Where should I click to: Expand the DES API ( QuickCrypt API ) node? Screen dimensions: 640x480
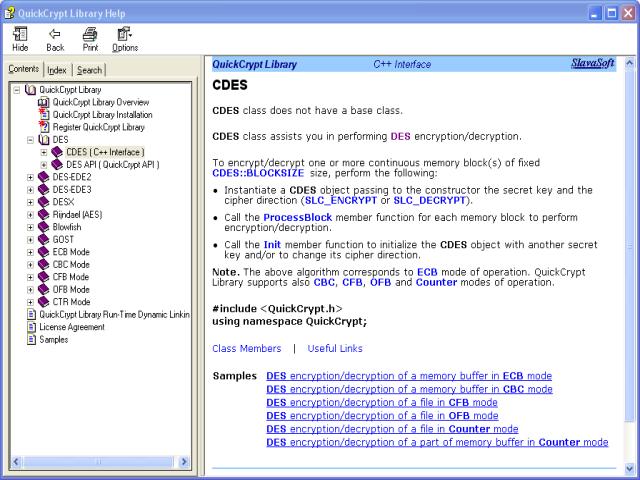(x=44, y=165)
